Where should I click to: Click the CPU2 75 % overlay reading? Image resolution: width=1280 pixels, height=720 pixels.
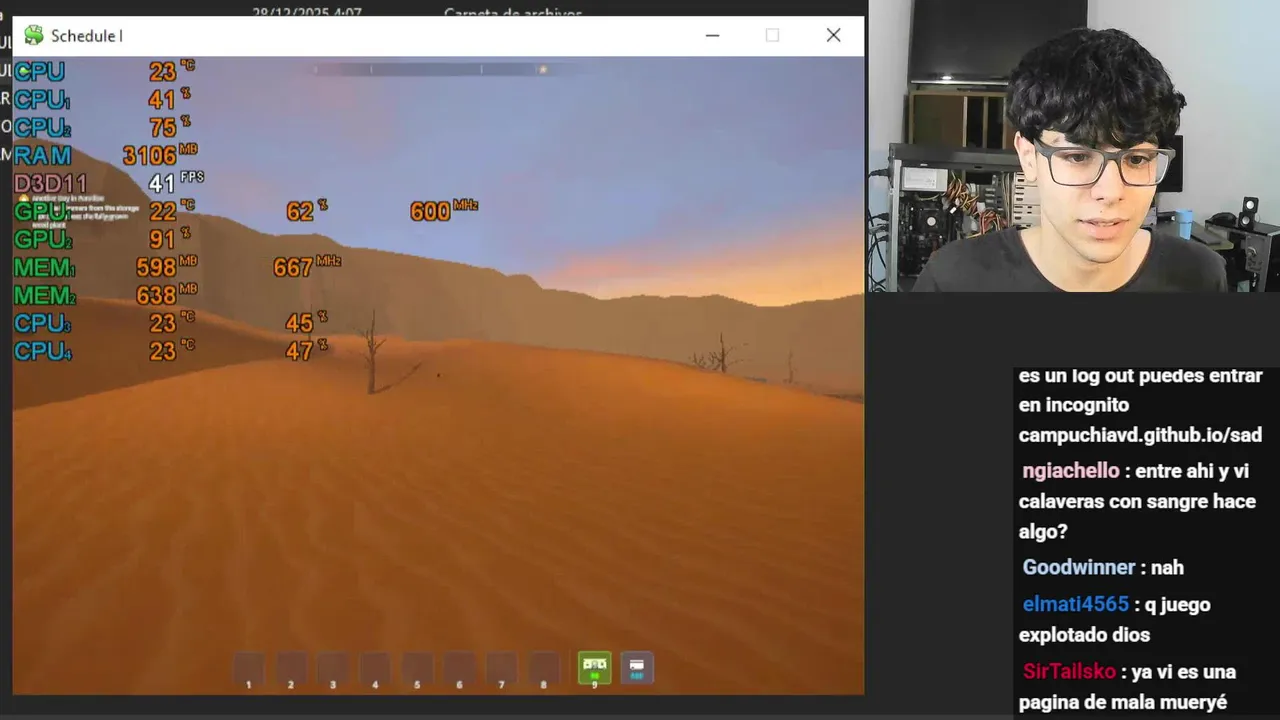click(102, 127)
